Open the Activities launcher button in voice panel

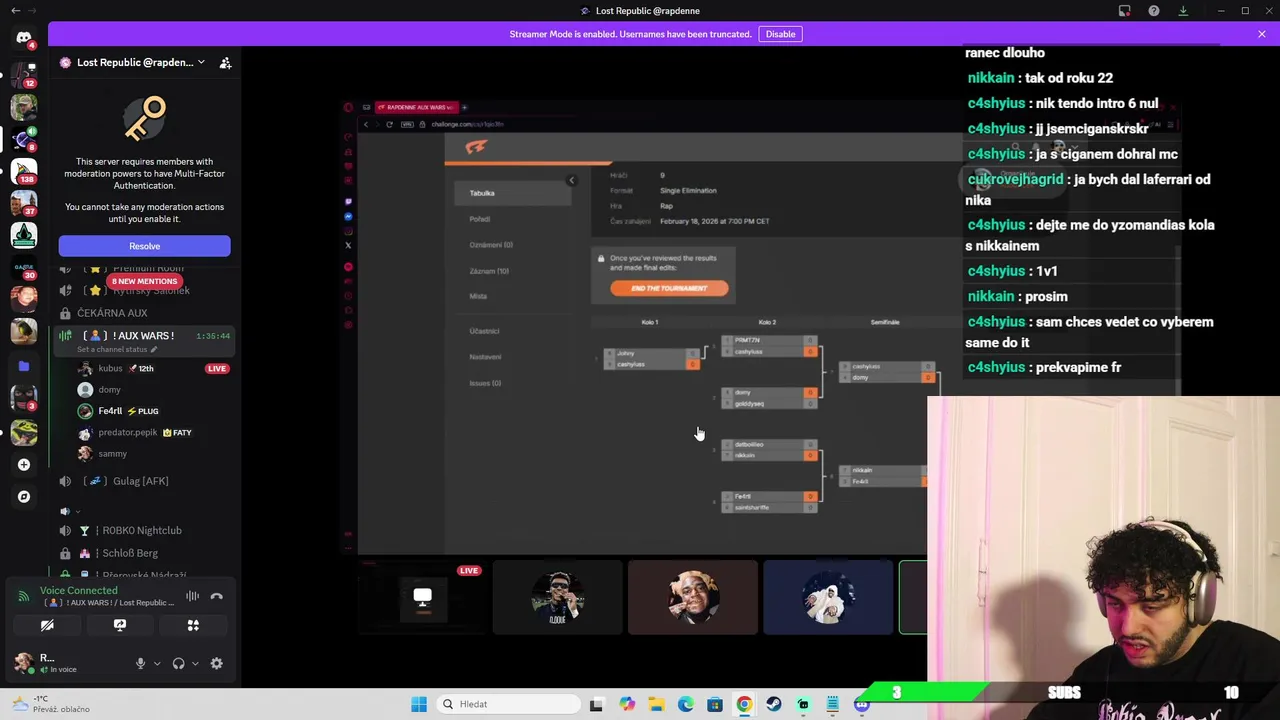193,625
